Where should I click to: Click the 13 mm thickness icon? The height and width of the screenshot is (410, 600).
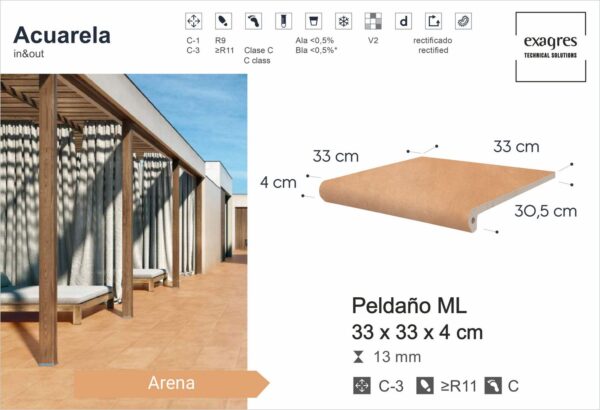[x=359, y=357]
